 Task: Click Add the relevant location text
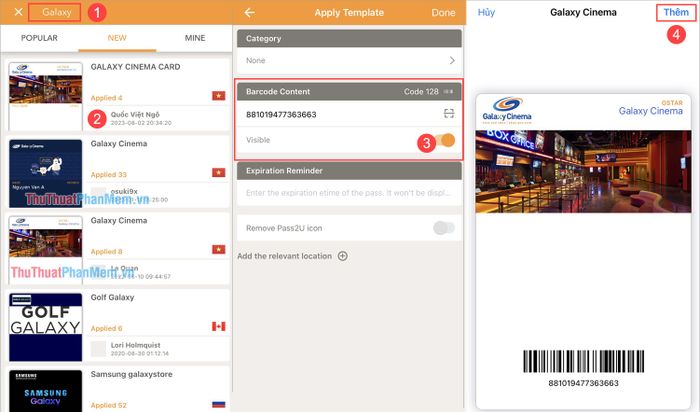284,256
